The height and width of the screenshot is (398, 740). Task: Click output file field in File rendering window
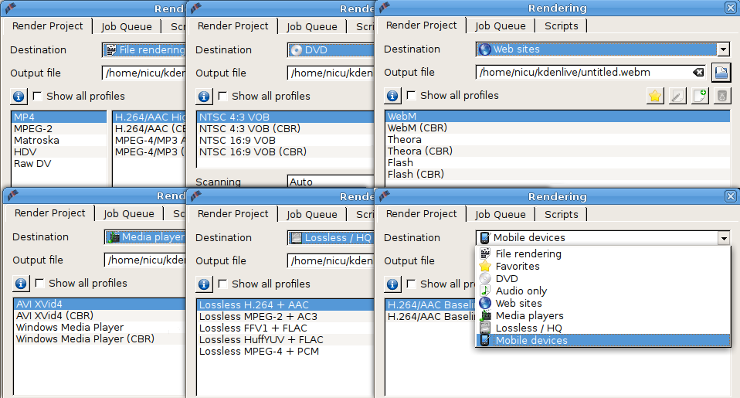tap(144, 73)
